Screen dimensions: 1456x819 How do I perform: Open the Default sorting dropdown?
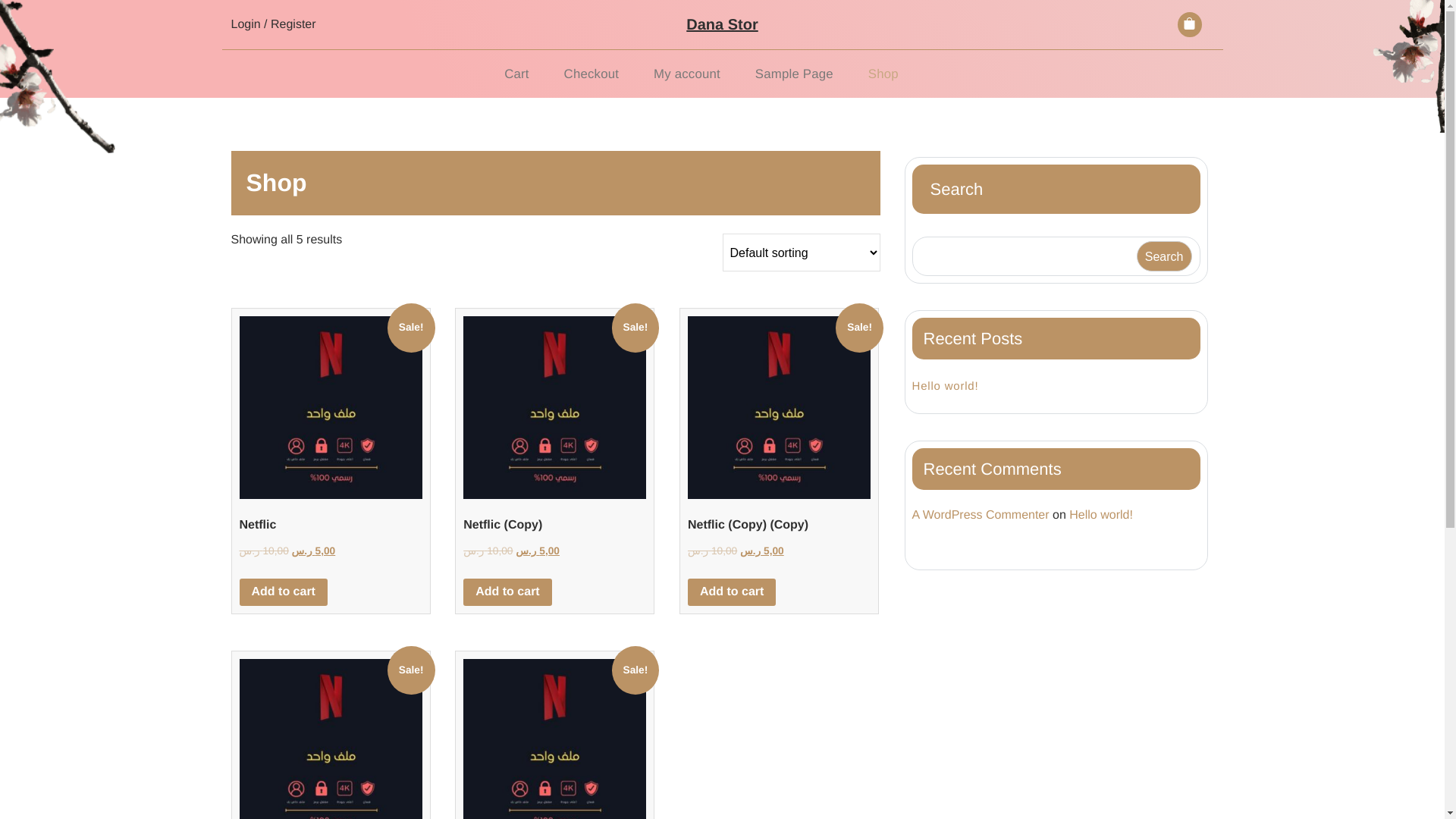pos(801,253)
